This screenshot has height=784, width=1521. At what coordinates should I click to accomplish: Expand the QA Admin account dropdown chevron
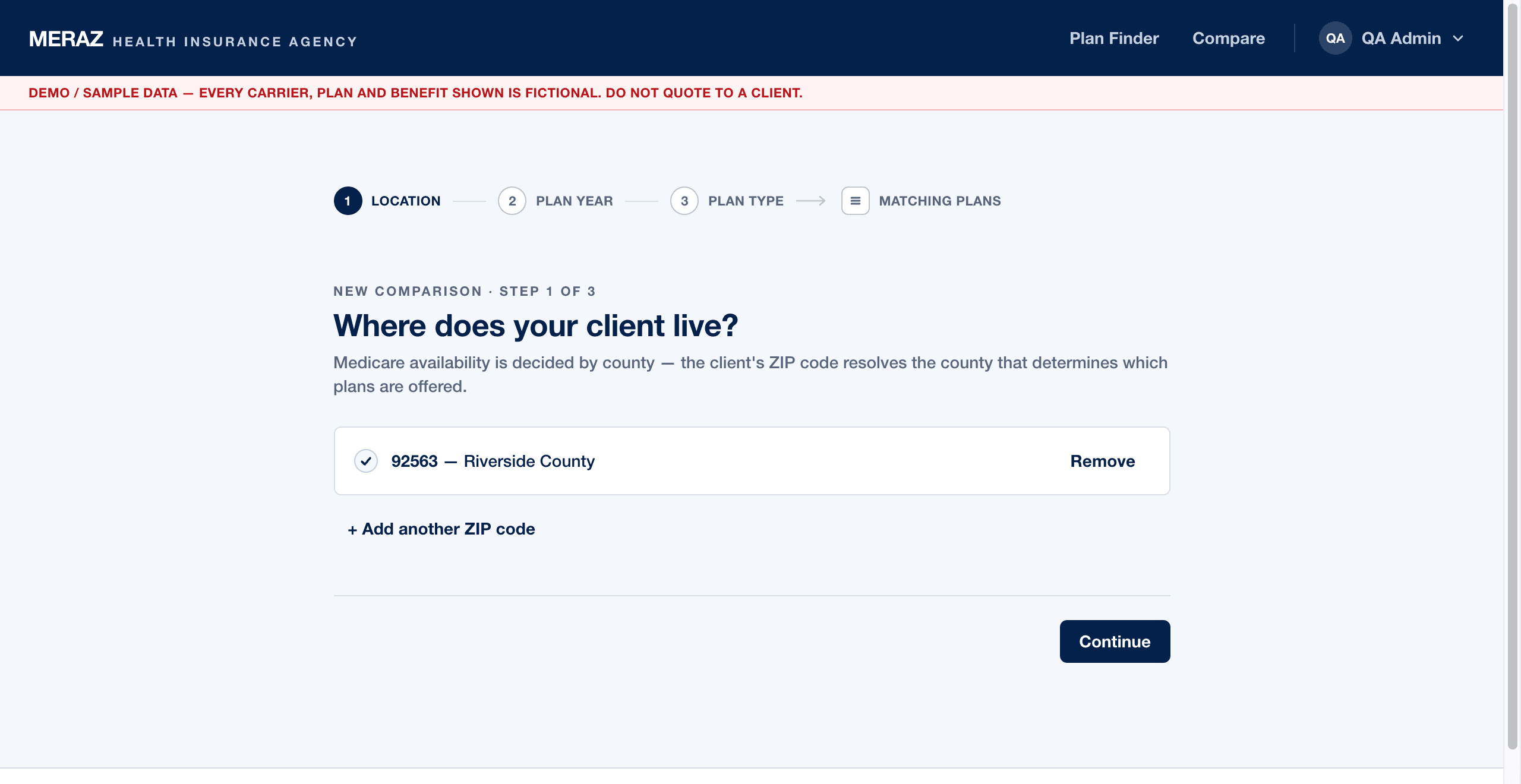(1458, 39)
